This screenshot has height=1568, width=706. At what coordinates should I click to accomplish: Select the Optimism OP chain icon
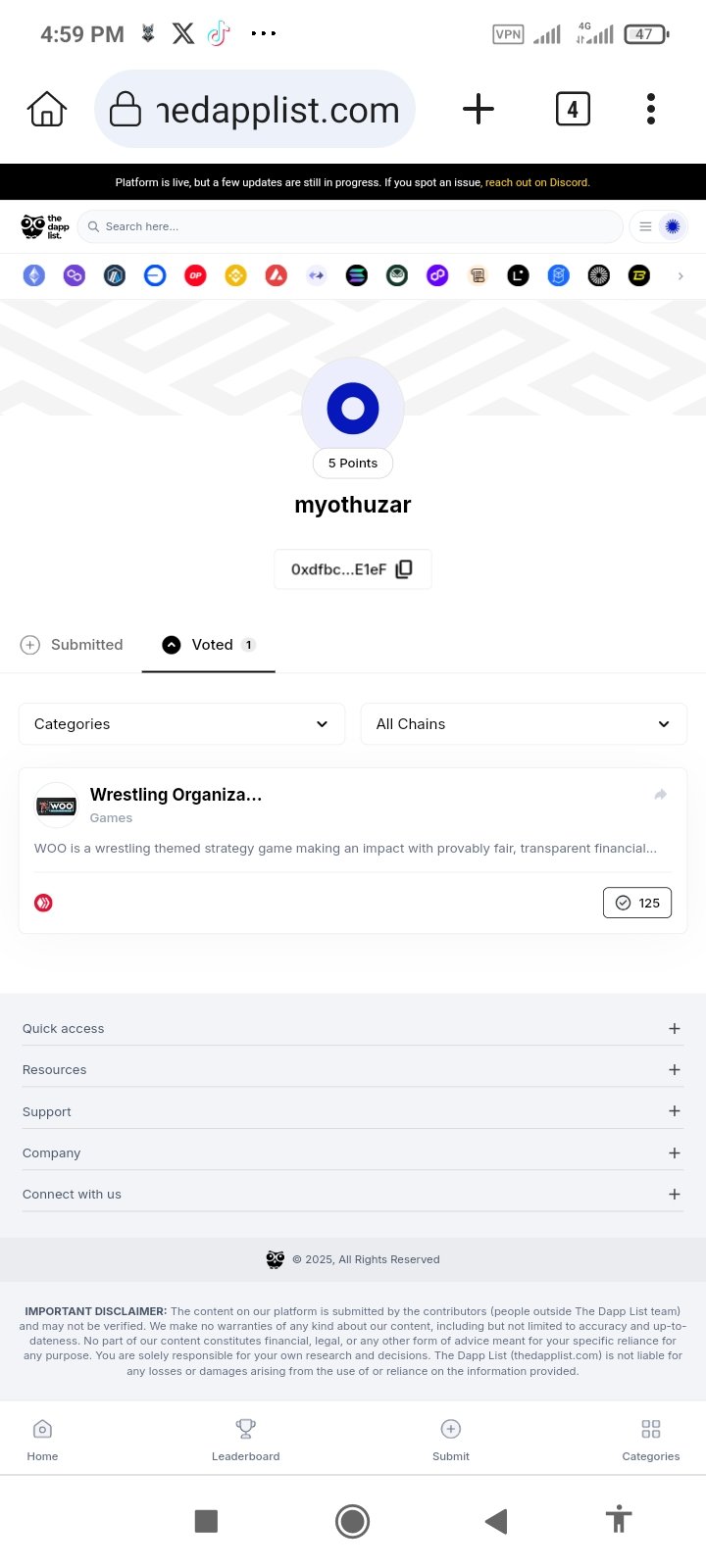coord(195,276)
